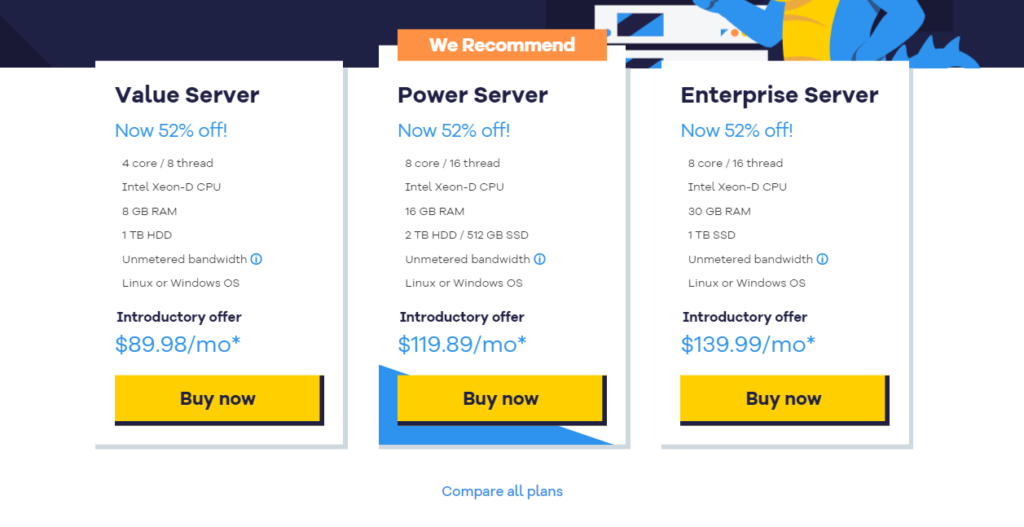Click the 4 core / 8 thread text
The image size is (1024, 527).
(168, 163)
